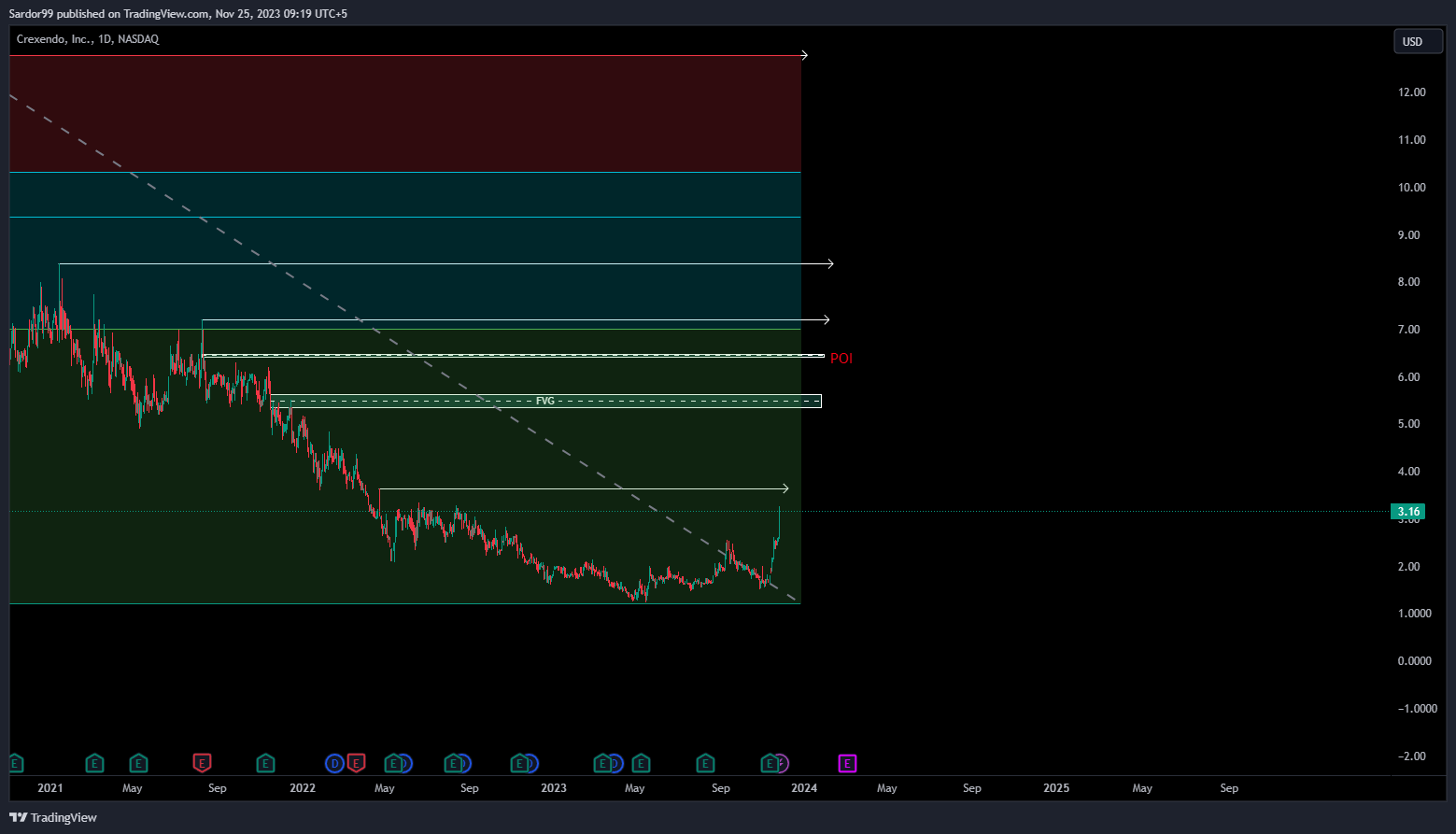Click the Crexendo, Inc., 1D, NASDAQ title
The image size is (1456, 834).
88,39
